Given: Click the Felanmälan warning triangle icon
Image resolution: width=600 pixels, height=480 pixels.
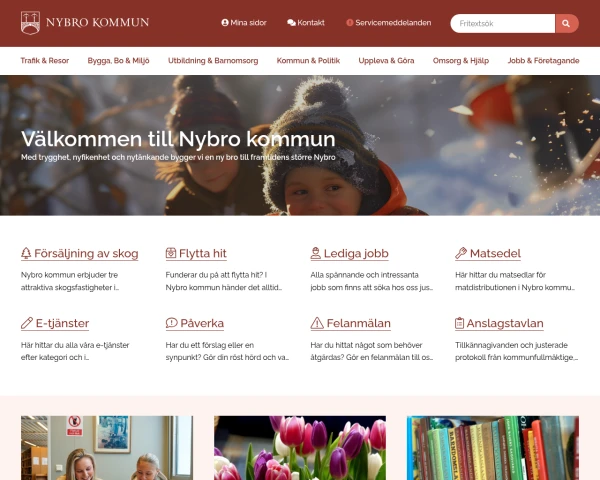Looking at the screenshot, I should [x=317, y=323].
